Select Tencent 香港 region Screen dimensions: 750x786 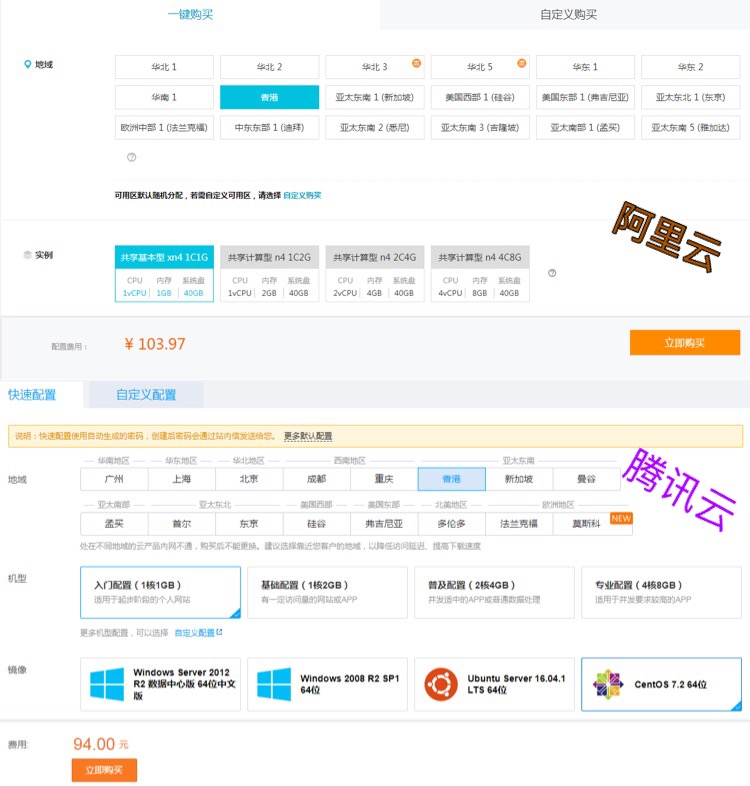pyautogui.click(x=452, y=479)
